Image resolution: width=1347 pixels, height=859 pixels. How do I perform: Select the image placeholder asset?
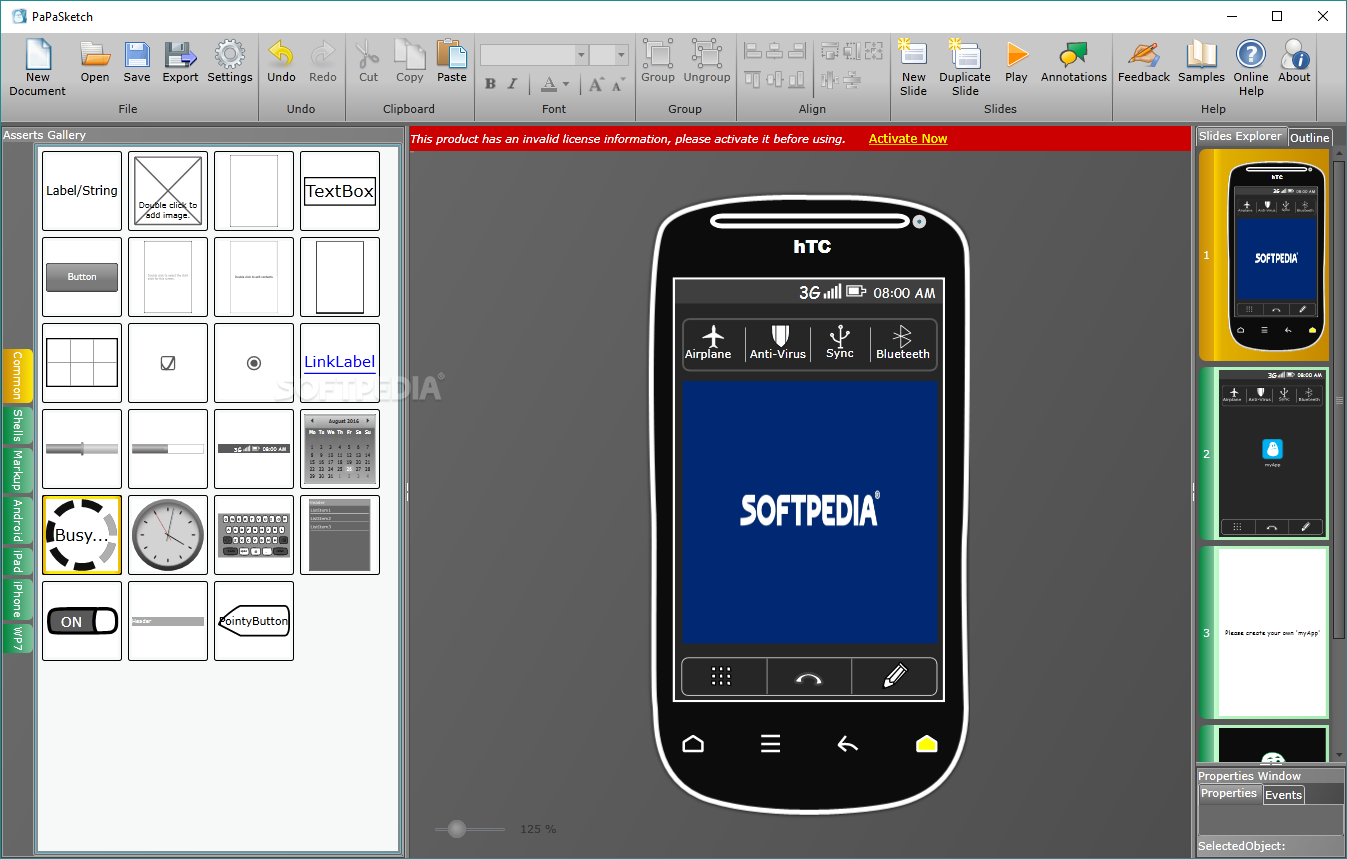(168, 191)
